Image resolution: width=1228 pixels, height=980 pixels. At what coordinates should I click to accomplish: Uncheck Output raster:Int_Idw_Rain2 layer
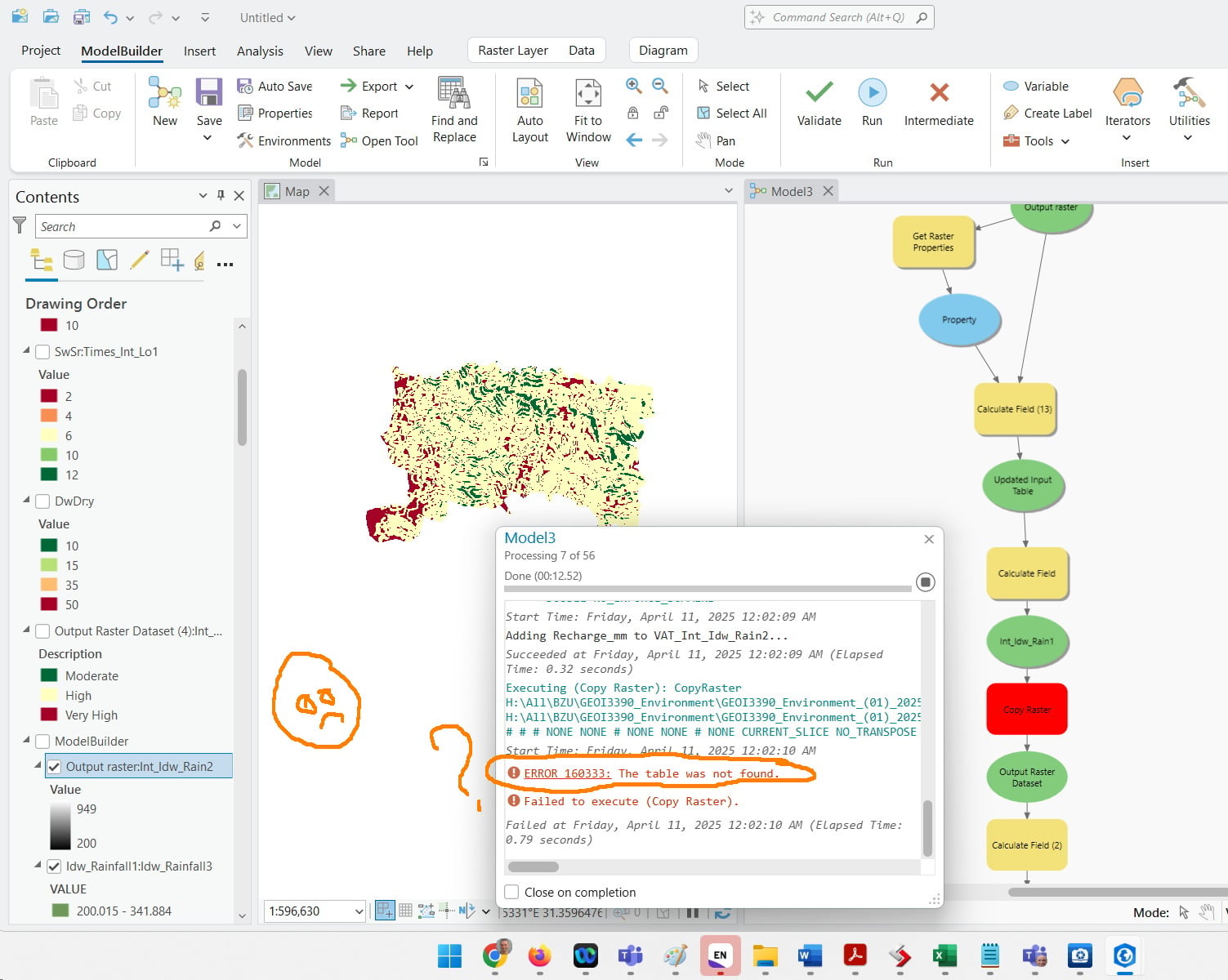pyautogui.click(x=54, y=767)
